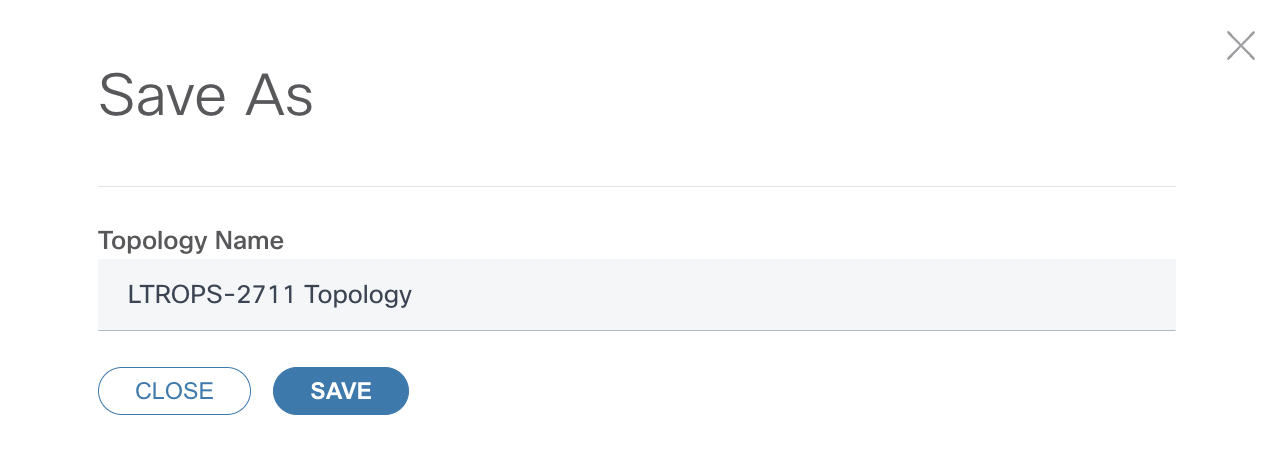Confirm the Save As name by clicking SAVE
The height and width of the screenshot is (476, 1286).
coord(340,391)
